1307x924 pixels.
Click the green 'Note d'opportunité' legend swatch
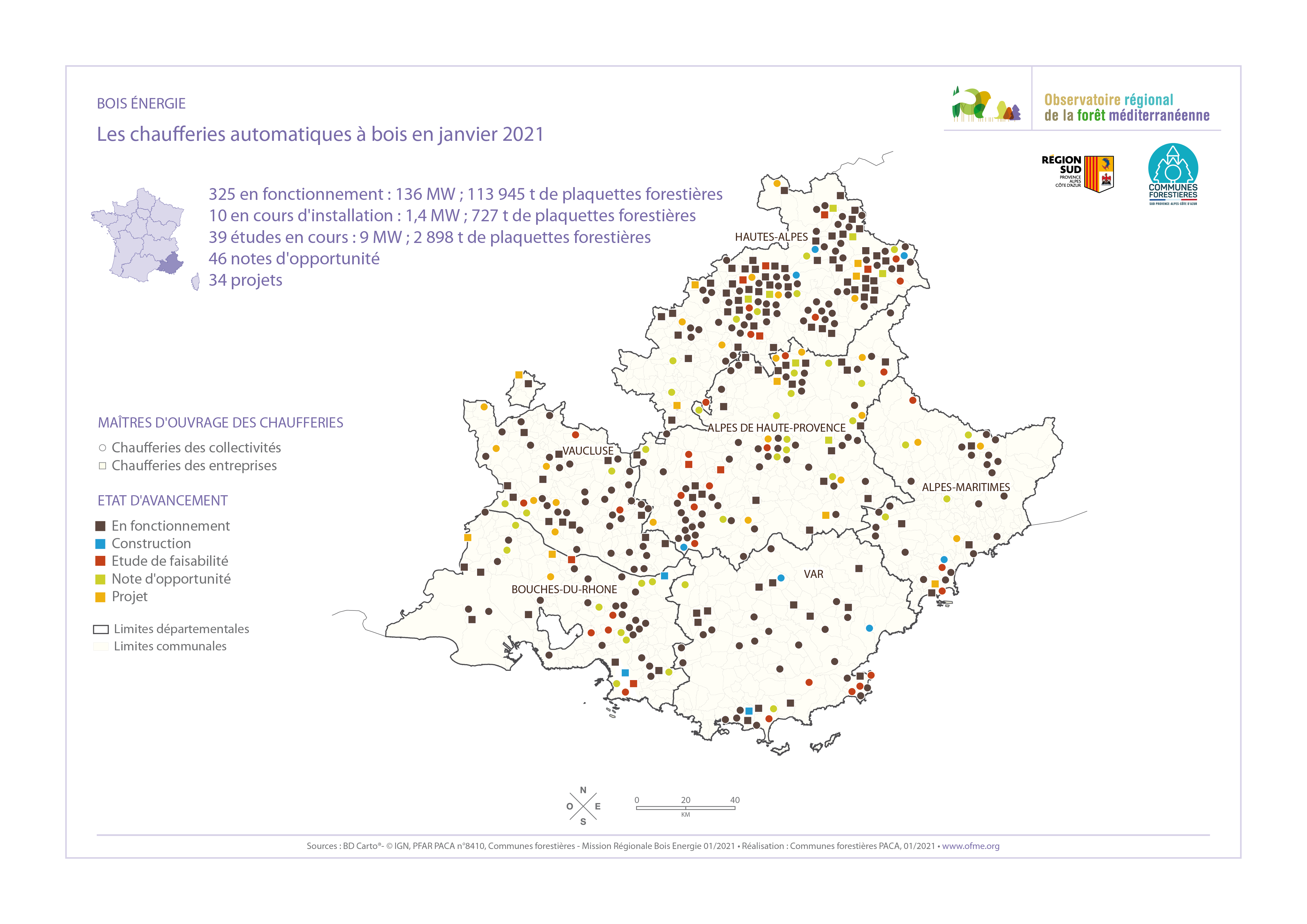[x=100, y=579]
